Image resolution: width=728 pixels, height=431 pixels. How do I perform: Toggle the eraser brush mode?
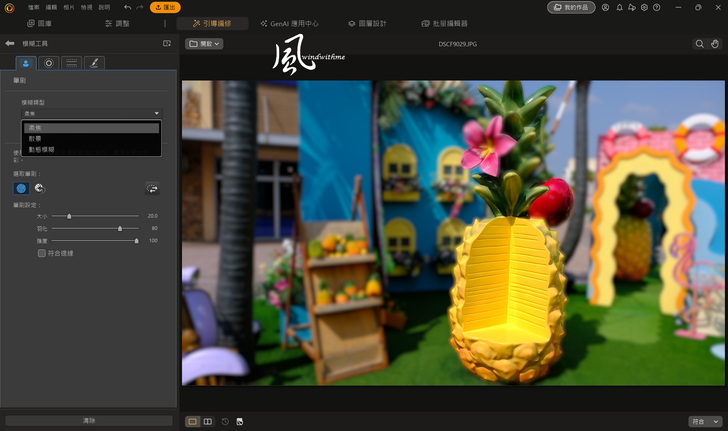pyautogui.click(x=40, y=188)
